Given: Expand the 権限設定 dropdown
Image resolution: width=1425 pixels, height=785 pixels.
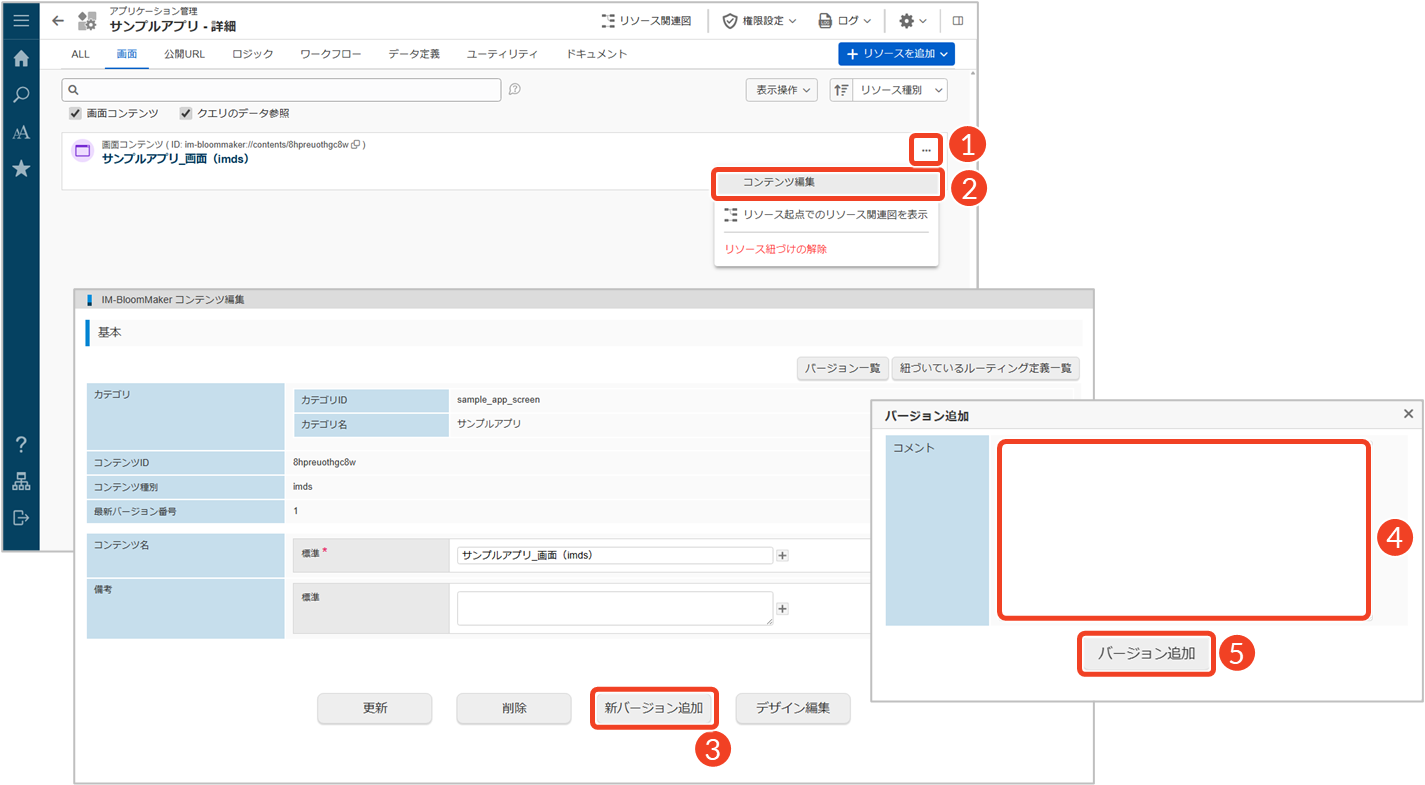Looking at the screenshot, I should pos(759,20).
